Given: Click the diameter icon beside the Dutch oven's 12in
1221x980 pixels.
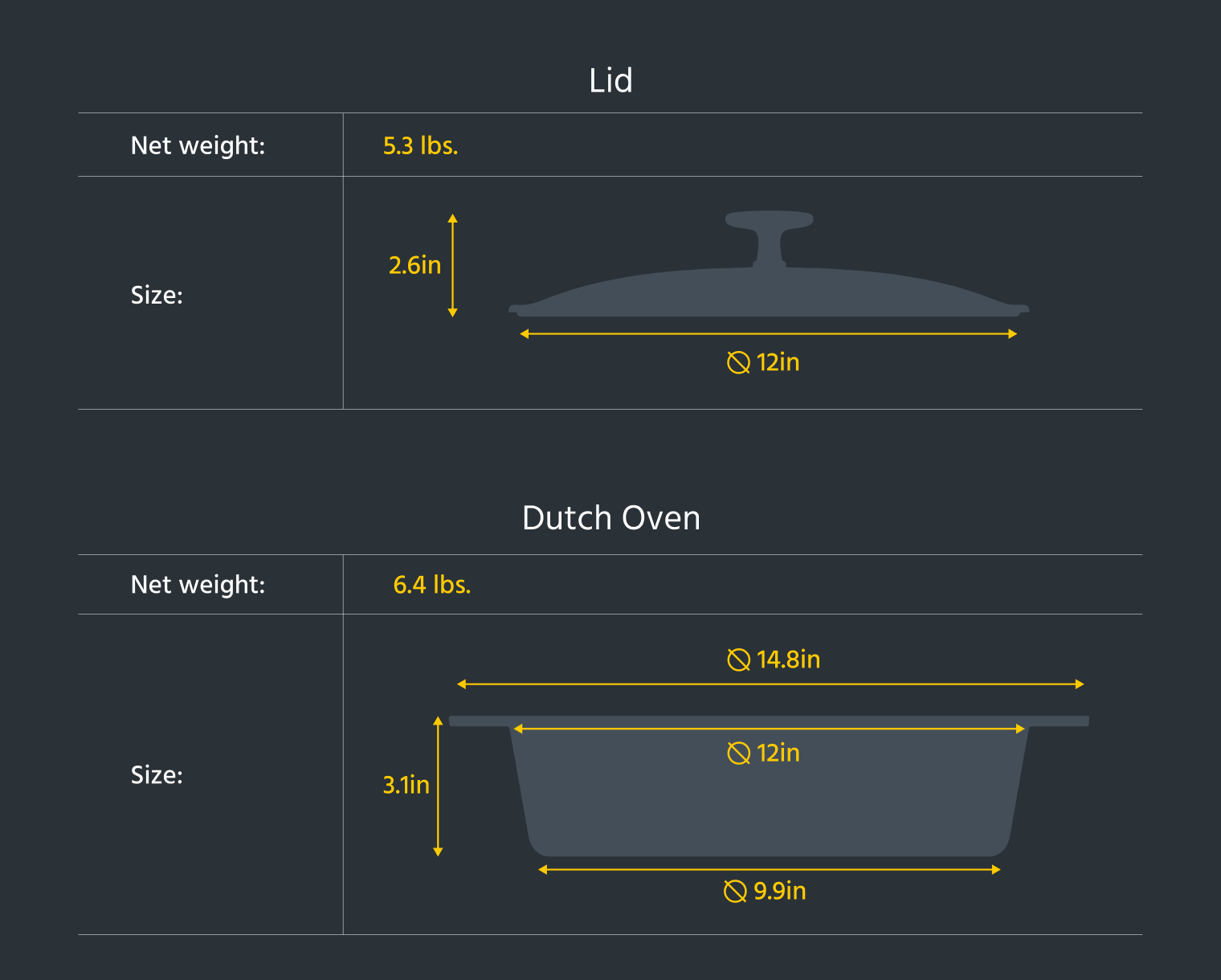Looking at the screenshot, I should pyautogui.click(x=738, y=753).
